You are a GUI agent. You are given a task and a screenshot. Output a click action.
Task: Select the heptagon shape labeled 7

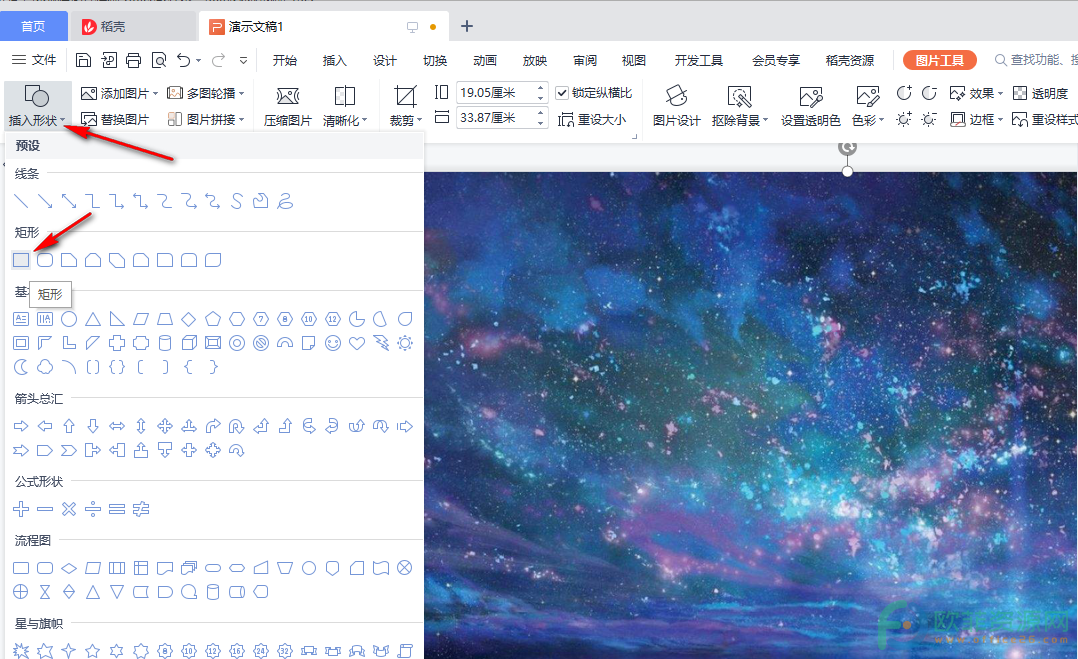point(261,319)
